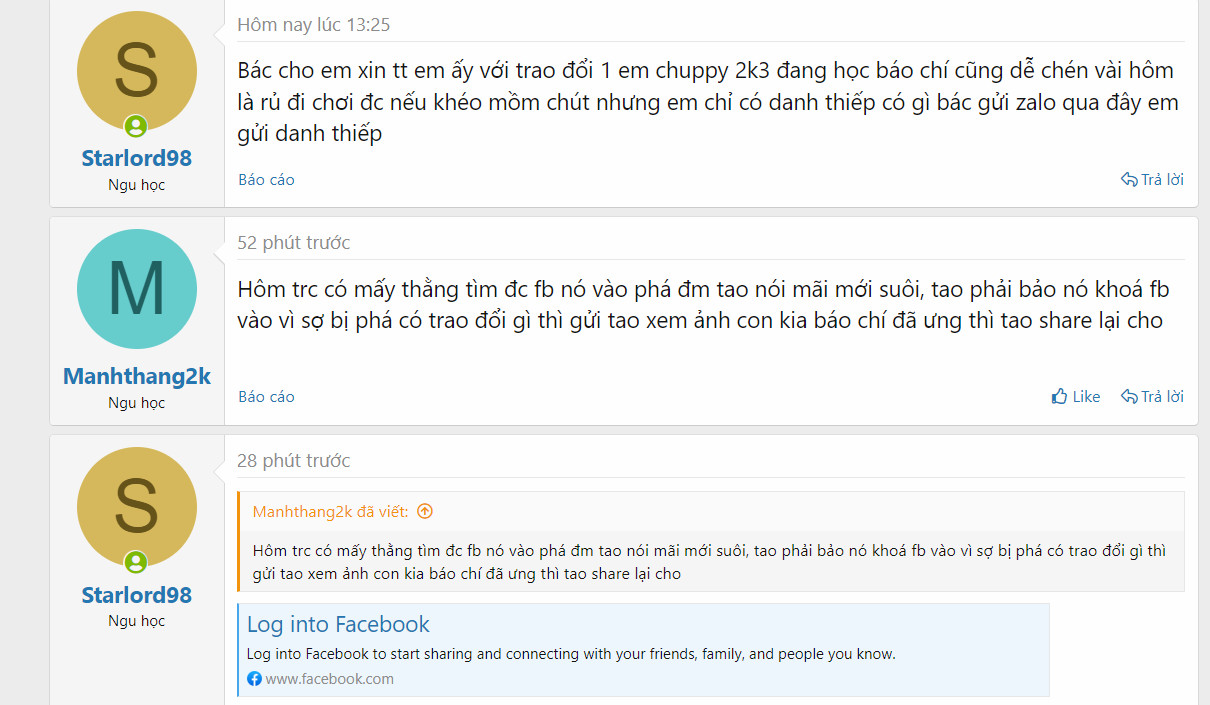Click reply arrow icon on Starlord98's first post

pos(1129,180)
